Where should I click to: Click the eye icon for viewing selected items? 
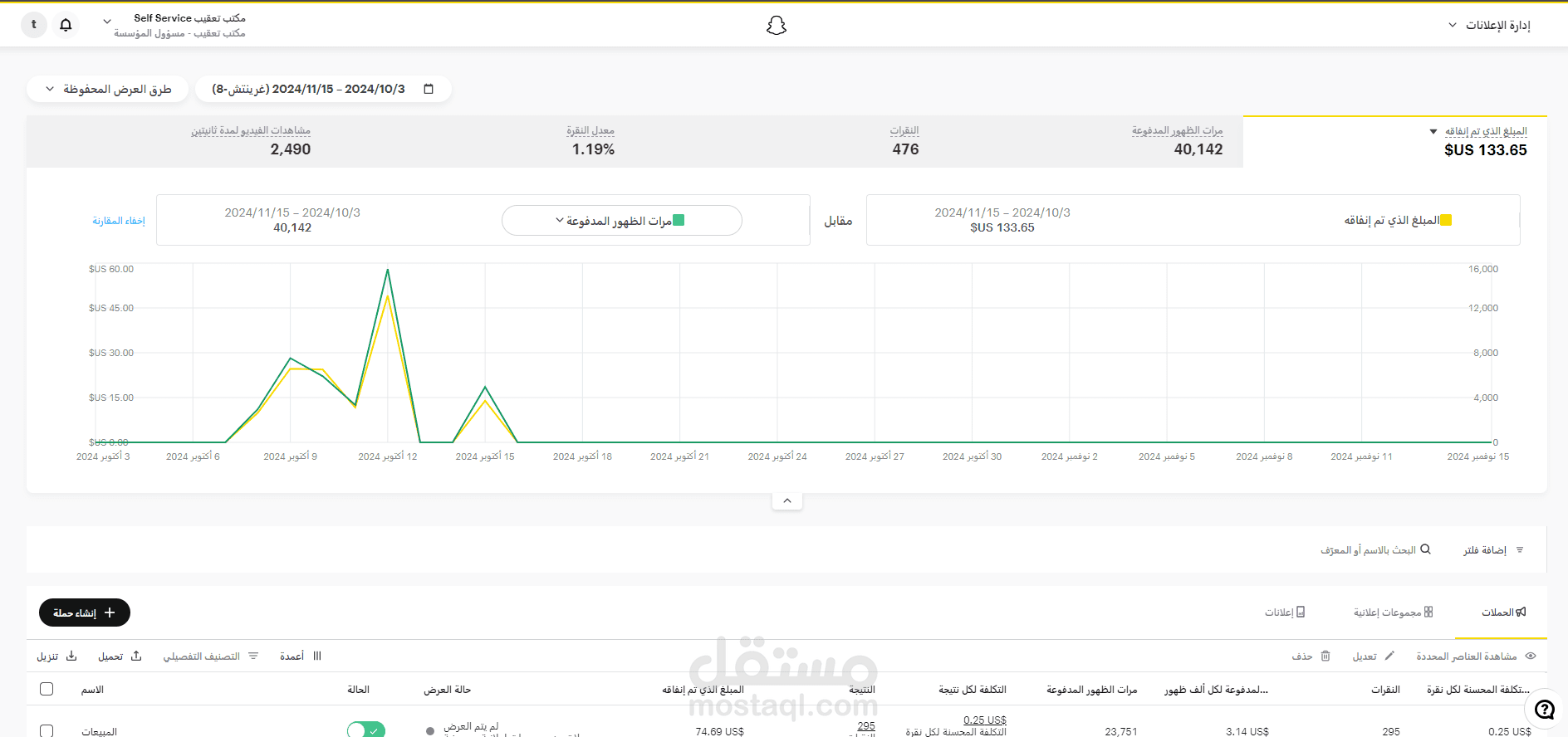(1531, 656)
